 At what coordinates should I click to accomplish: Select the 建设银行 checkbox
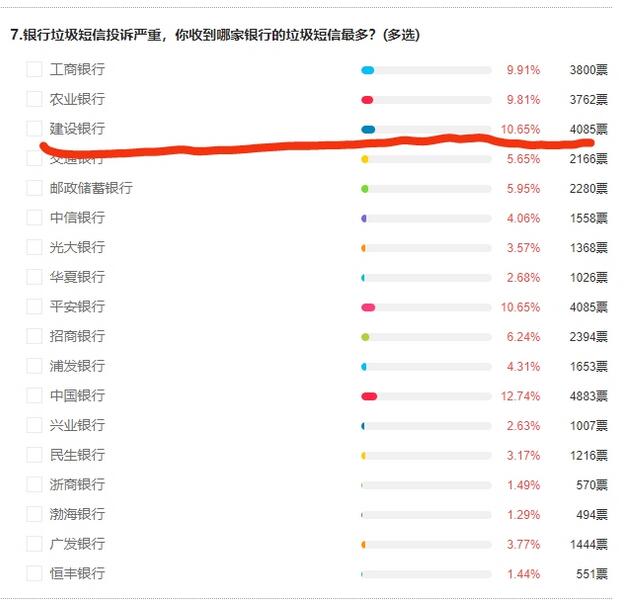(x=34, y=129)
